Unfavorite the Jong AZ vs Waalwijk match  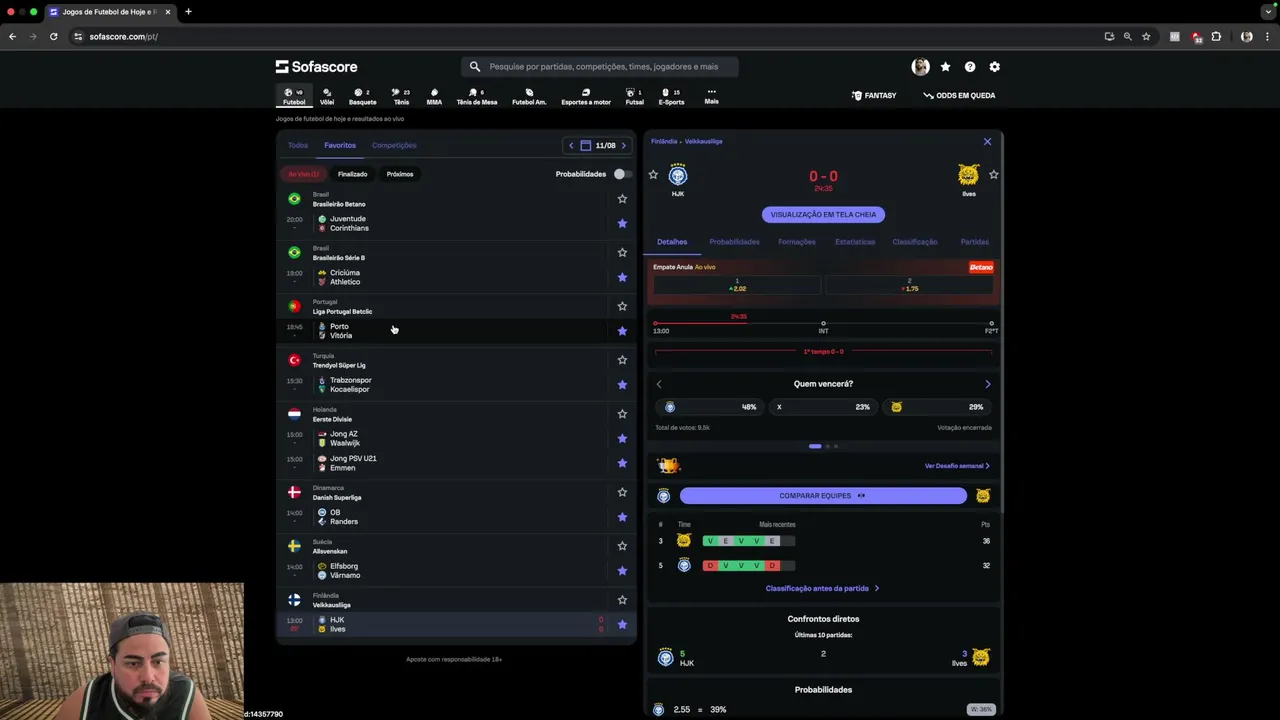click(622, 439)
